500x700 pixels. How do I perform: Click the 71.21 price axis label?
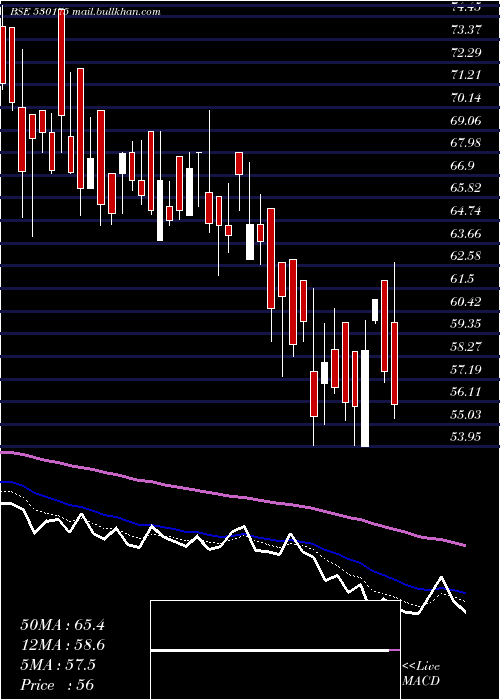coord(466,75)
